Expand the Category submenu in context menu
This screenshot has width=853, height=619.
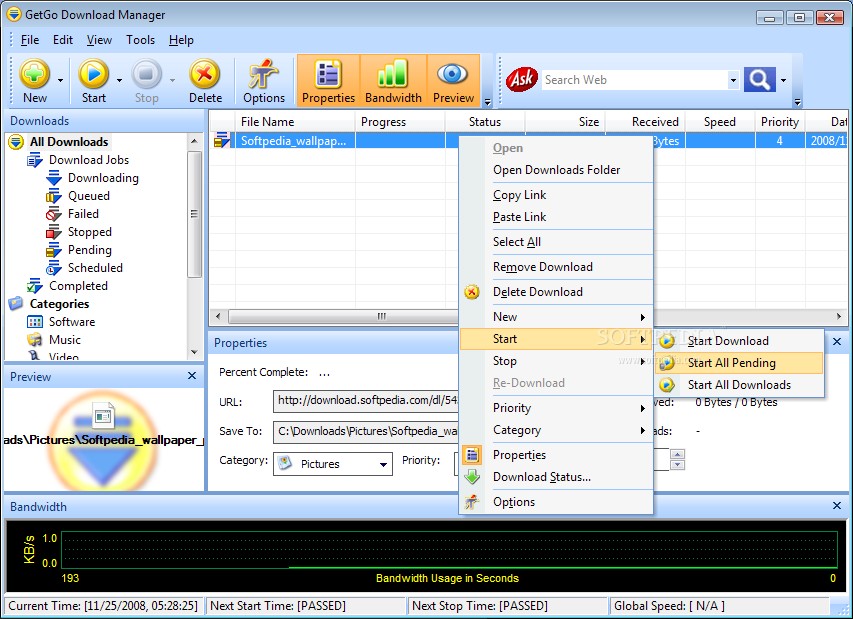[x=557, y=430]
